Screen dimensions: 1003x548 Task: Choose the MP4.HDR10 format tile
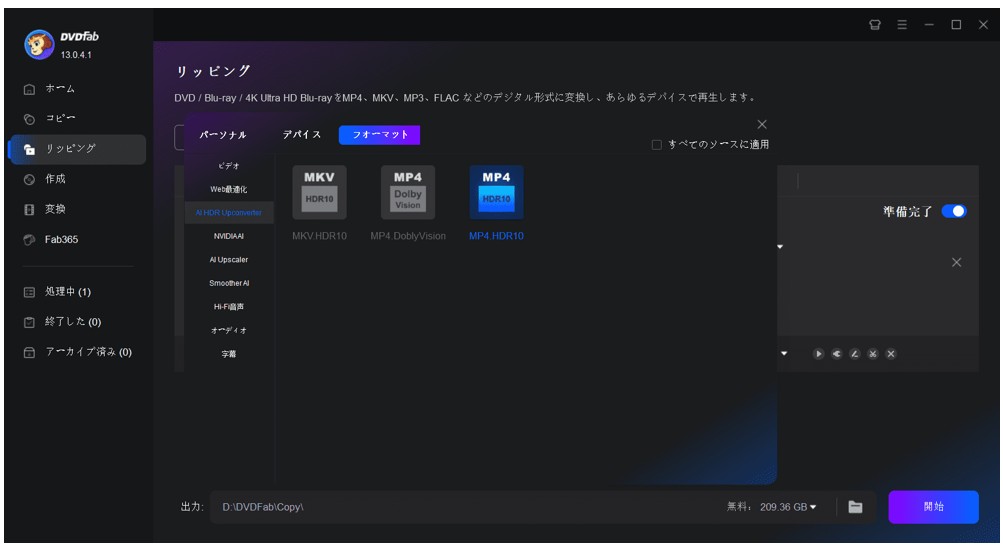pyautogui.click(x=496, y=203)
